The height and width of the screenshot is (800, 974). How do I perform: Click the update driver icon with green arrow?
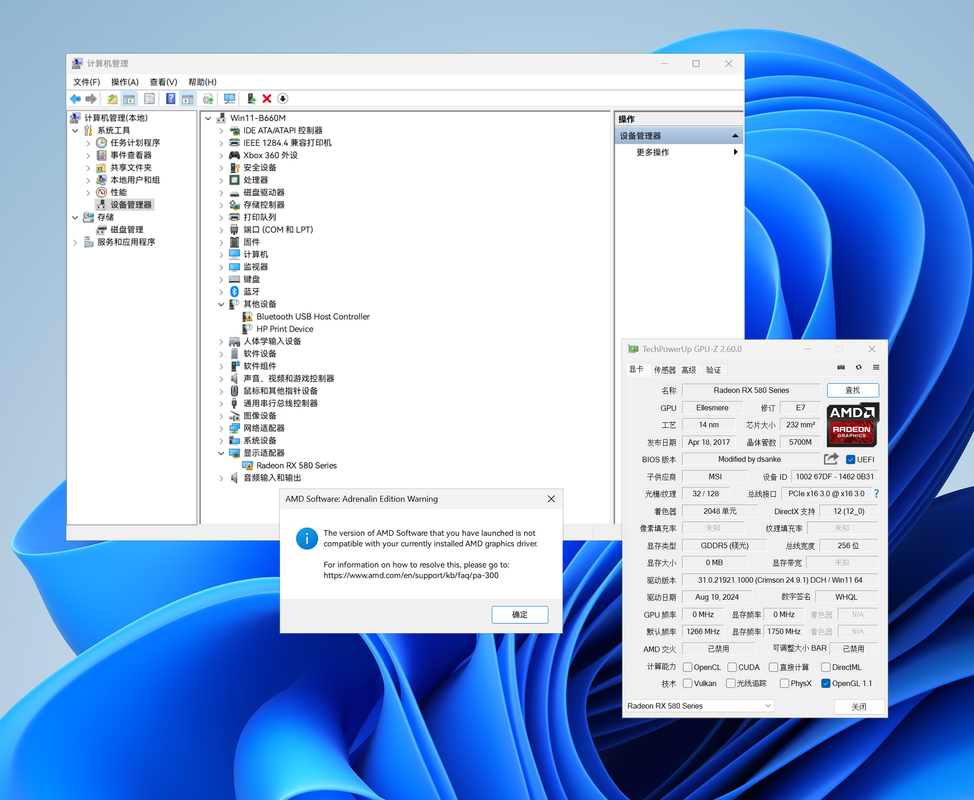coord(251,99)
